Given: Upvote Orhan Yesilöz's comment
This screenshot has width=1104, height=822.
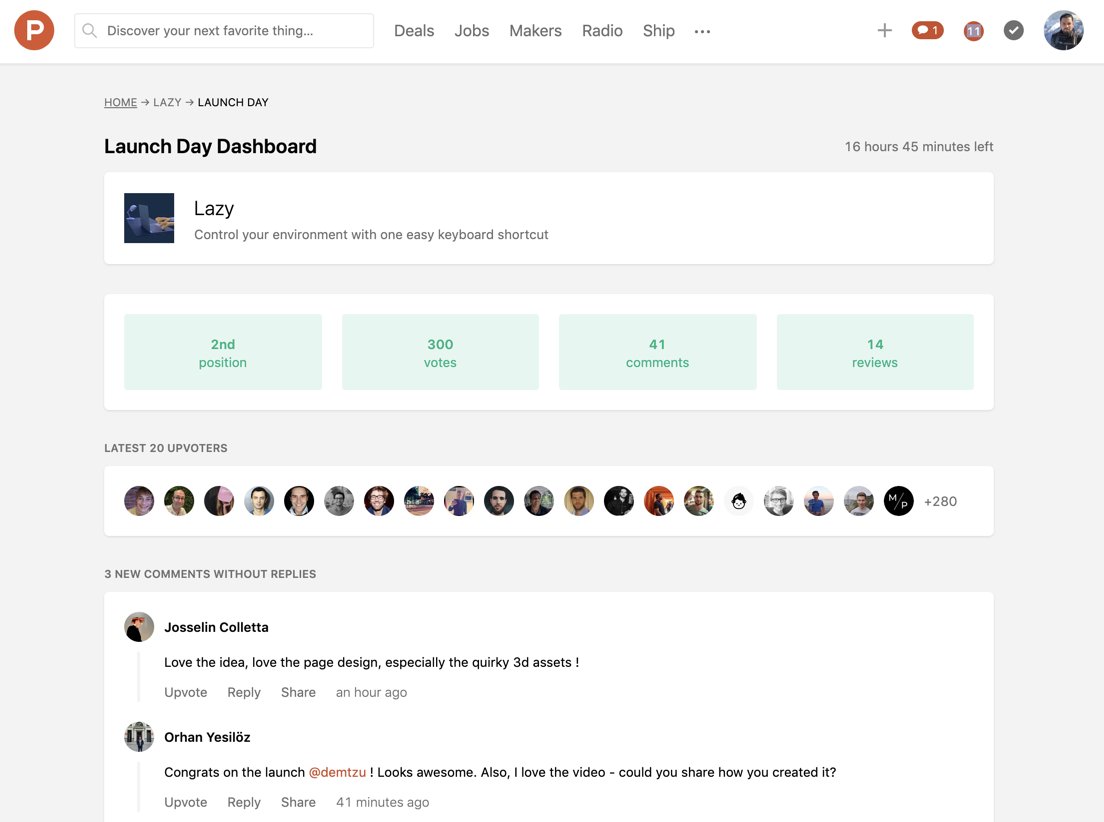Looking at the screenshot, I should pos(186,802).
